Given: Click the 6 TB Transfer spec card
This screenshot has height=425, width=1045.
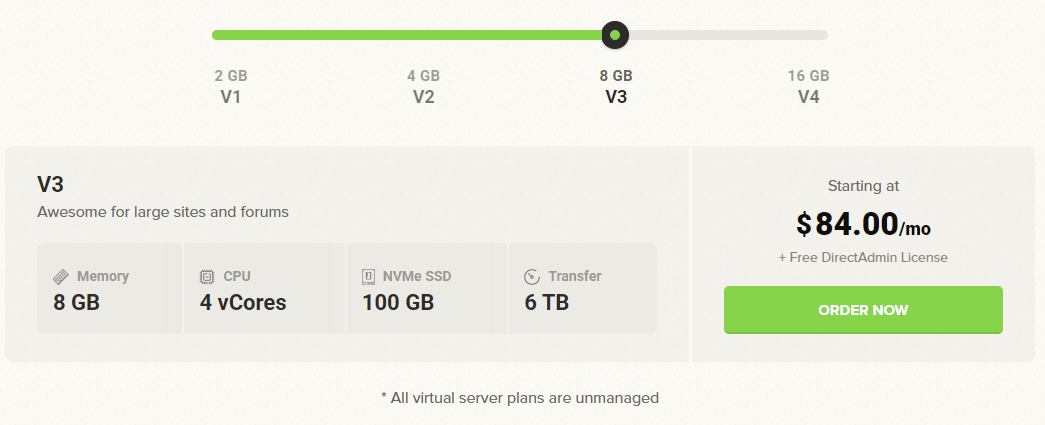Looking at the screenshot, I should pyautogui.click(x=582, y=288).
